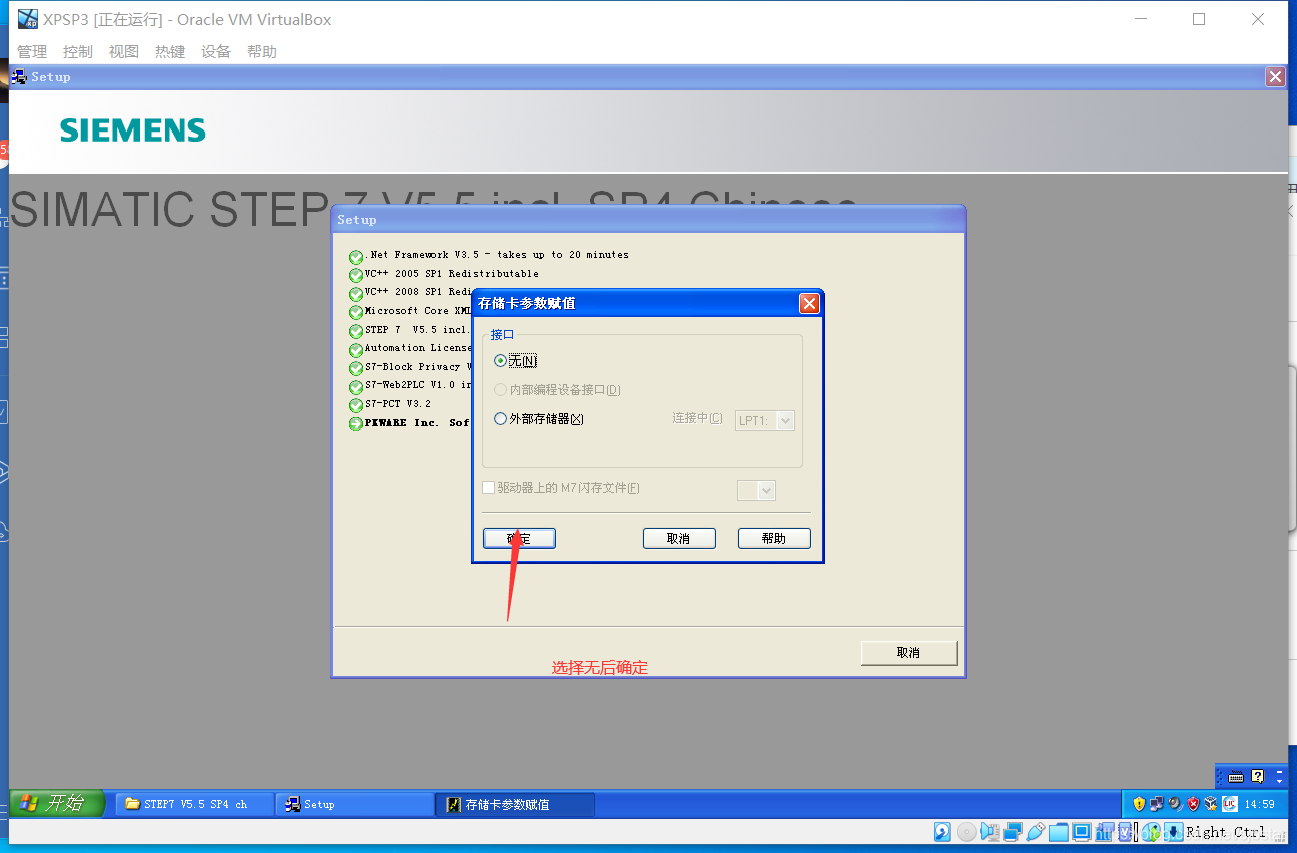Click 取消 in the 存储卡参数赋值 dialog

(679, 538)
